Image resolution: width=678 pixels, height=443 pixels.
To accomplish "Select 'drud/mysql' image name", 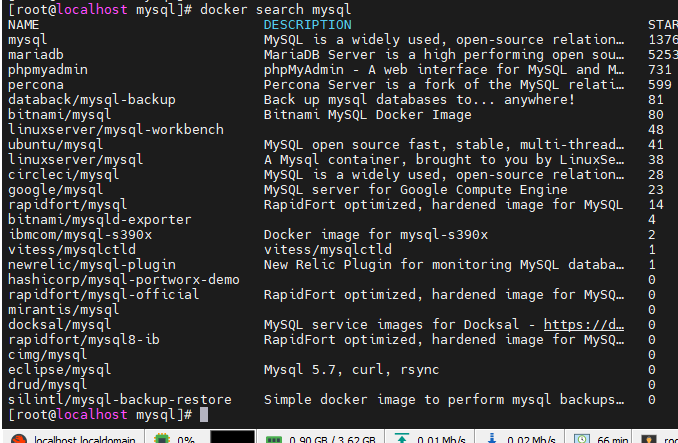I will tap(48, 384).
